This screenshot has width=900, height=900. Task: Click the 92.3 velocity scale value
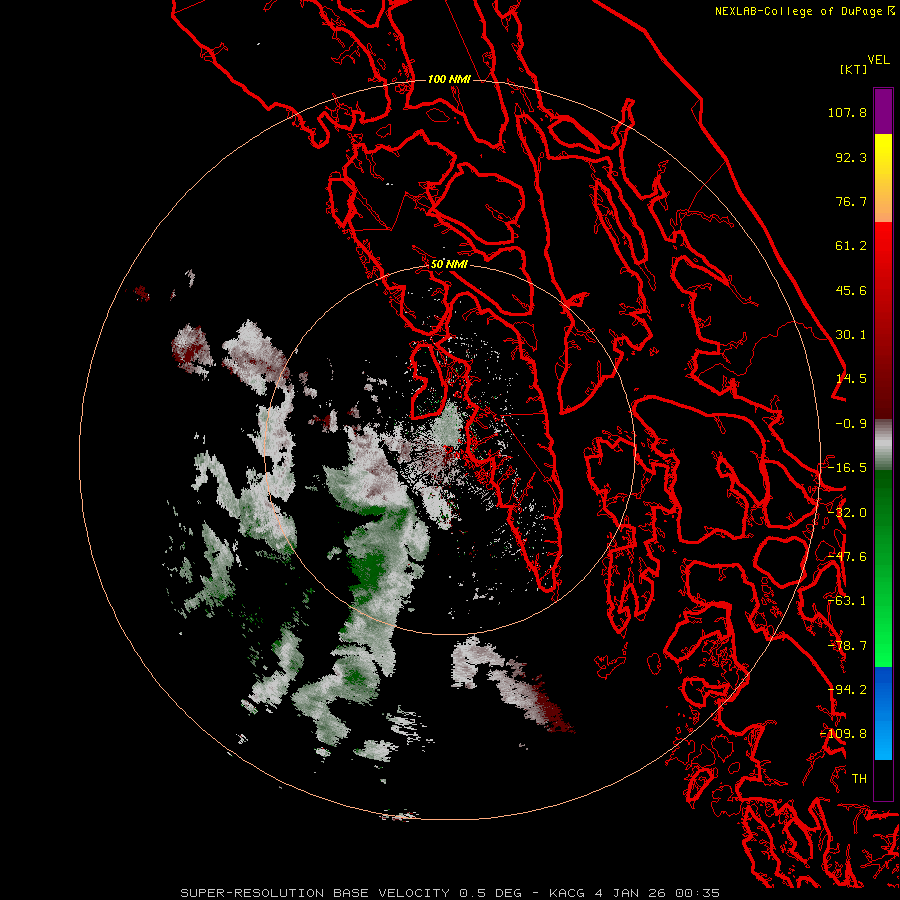click(851, 157)
